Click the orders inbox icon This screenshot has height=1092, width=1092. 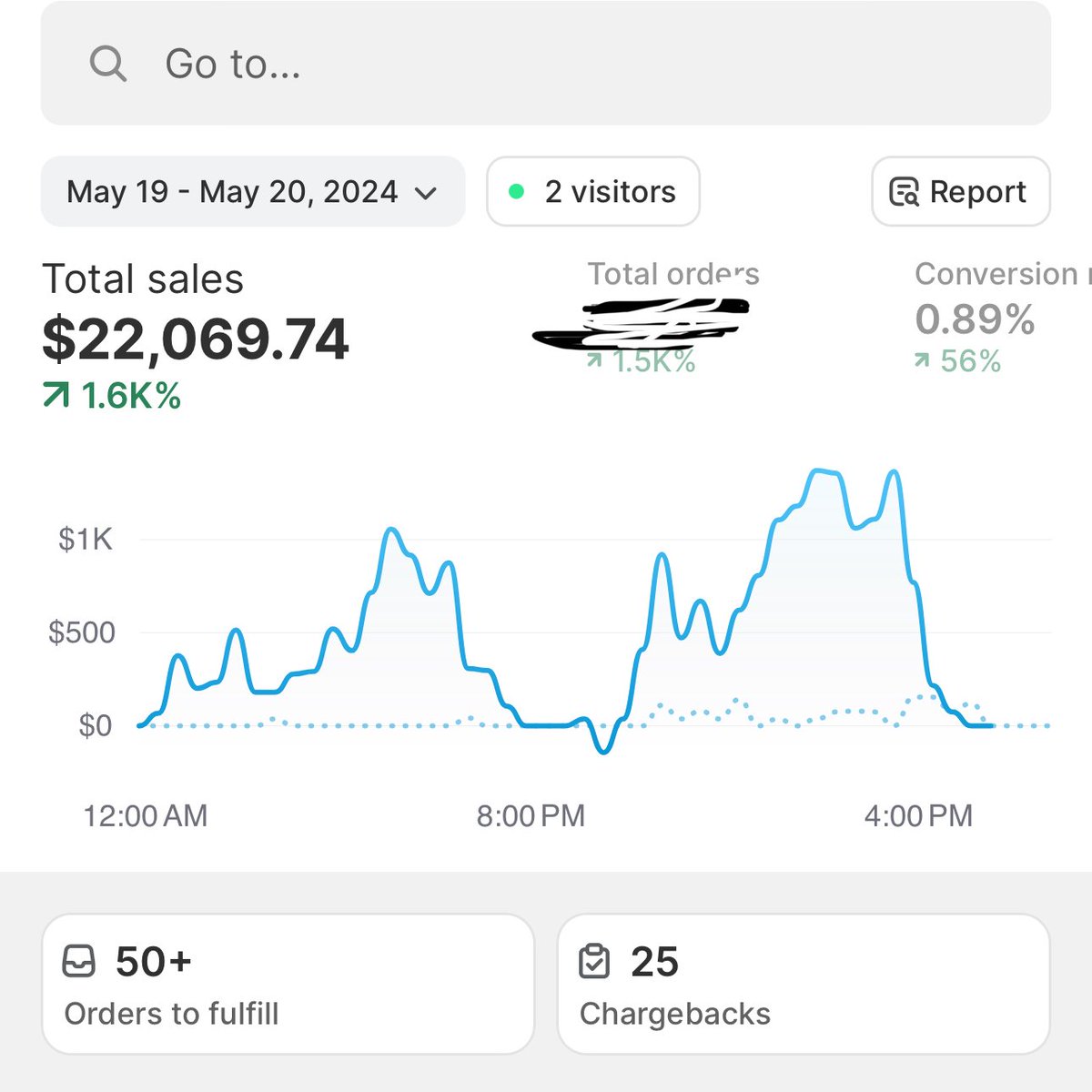click(x=81, y=960)
